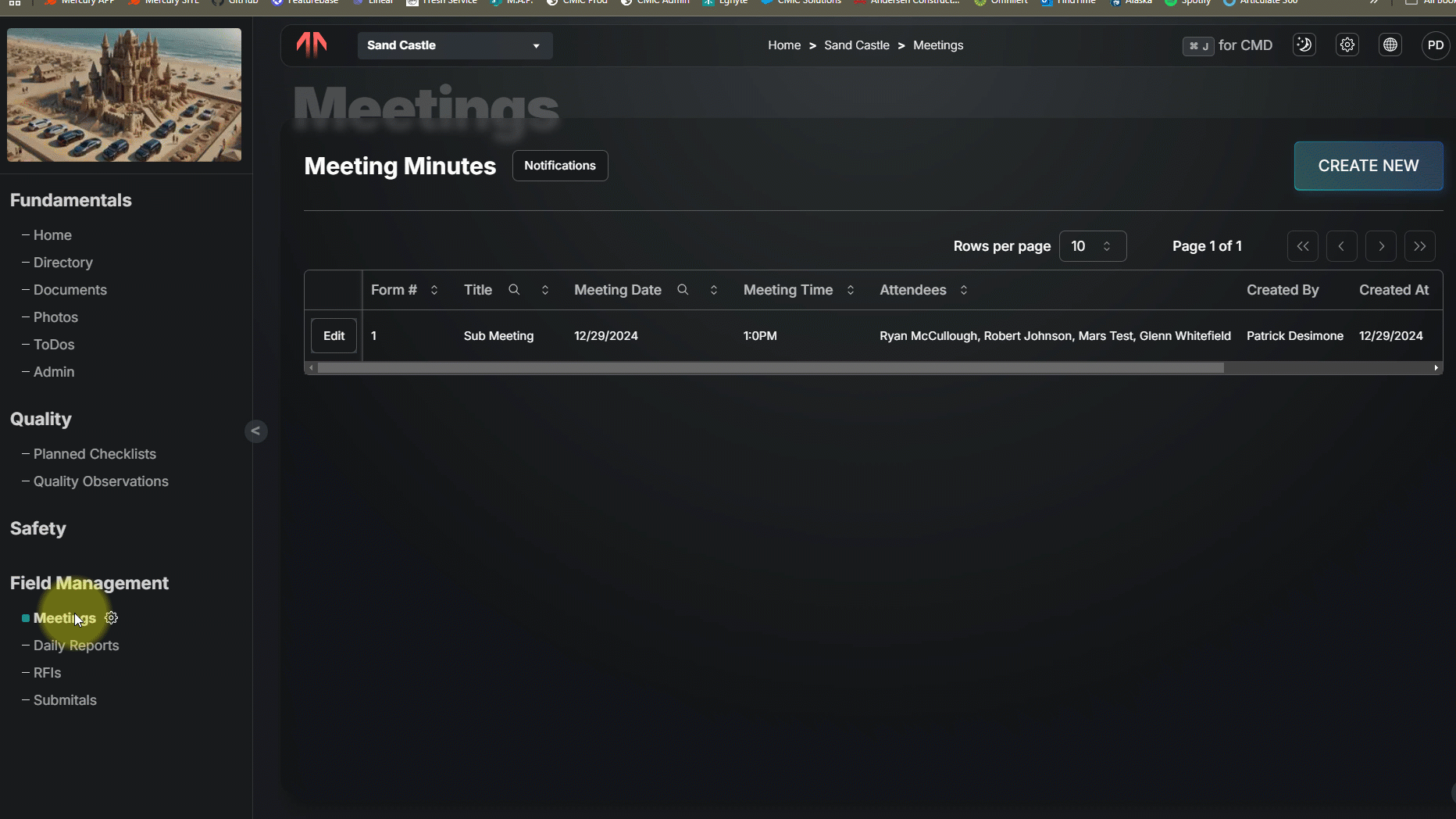Open Rows per page dropdown
The height and width of the screenshot is (819, 1456).
click(1092, 246)
